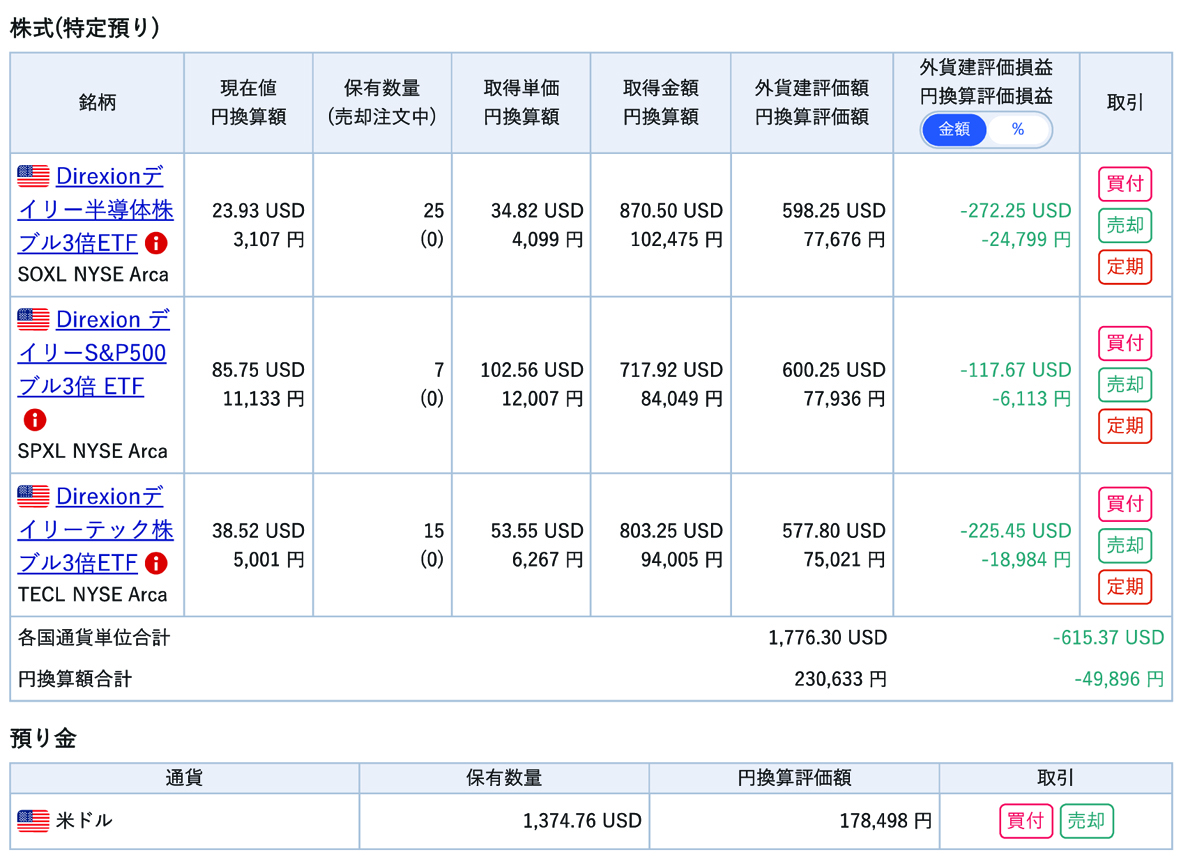This screenshot has height=857, width=1181.
Task: Switch profit/loss display to 金額
Action: pos(954,130)
